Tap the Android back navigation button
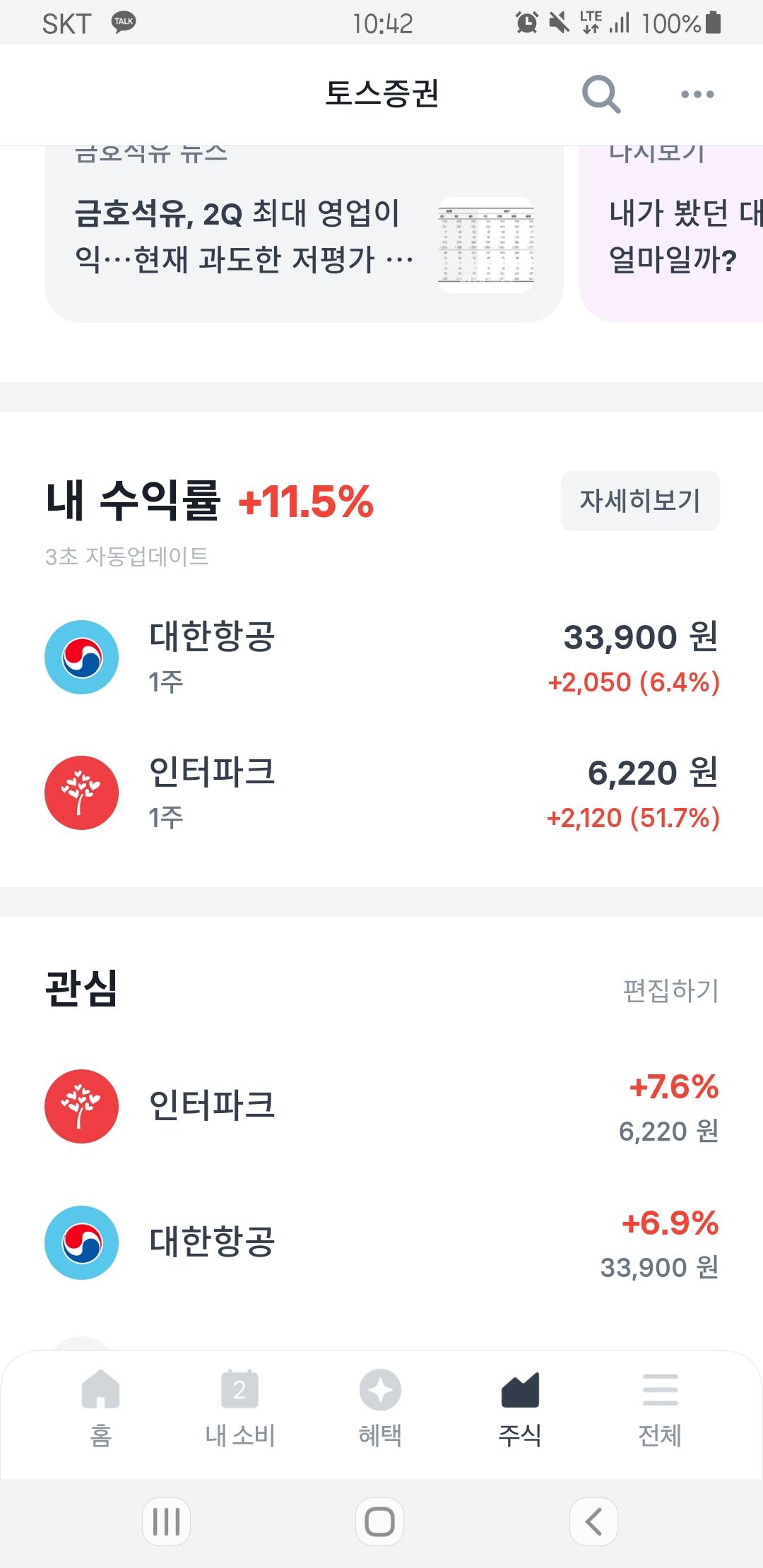 (x=593, y=1521)
